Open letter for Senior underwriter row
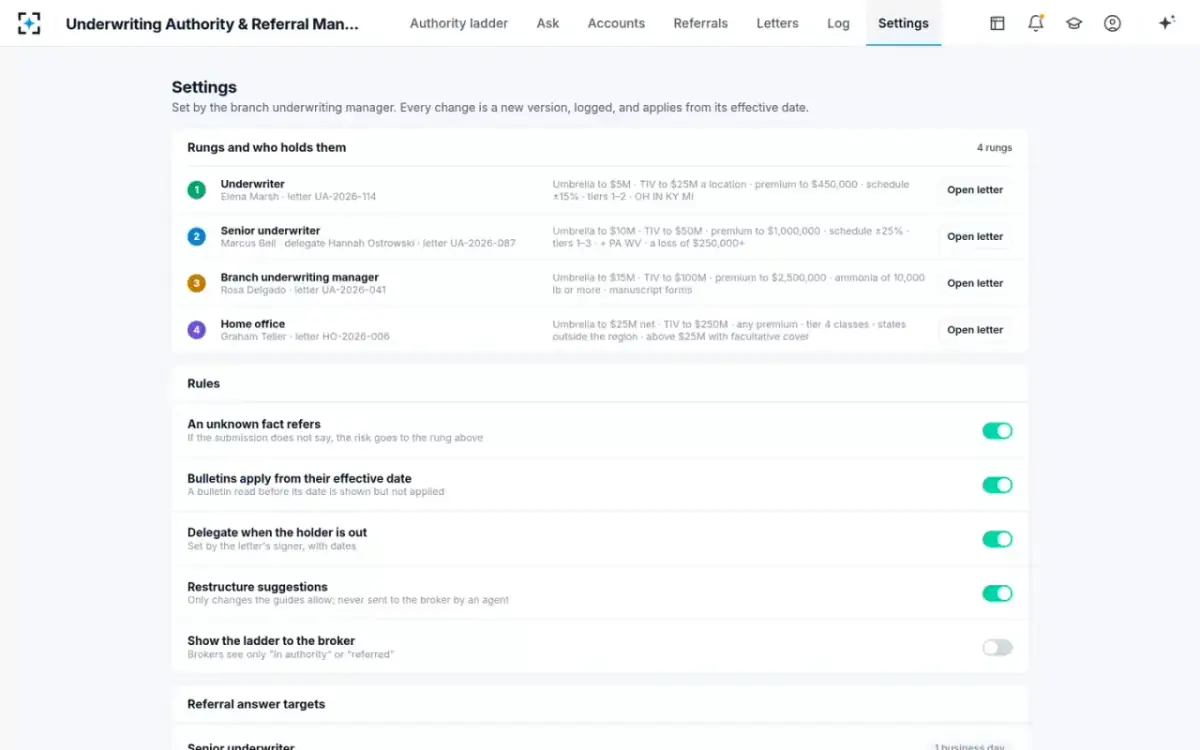 (975, 237)
